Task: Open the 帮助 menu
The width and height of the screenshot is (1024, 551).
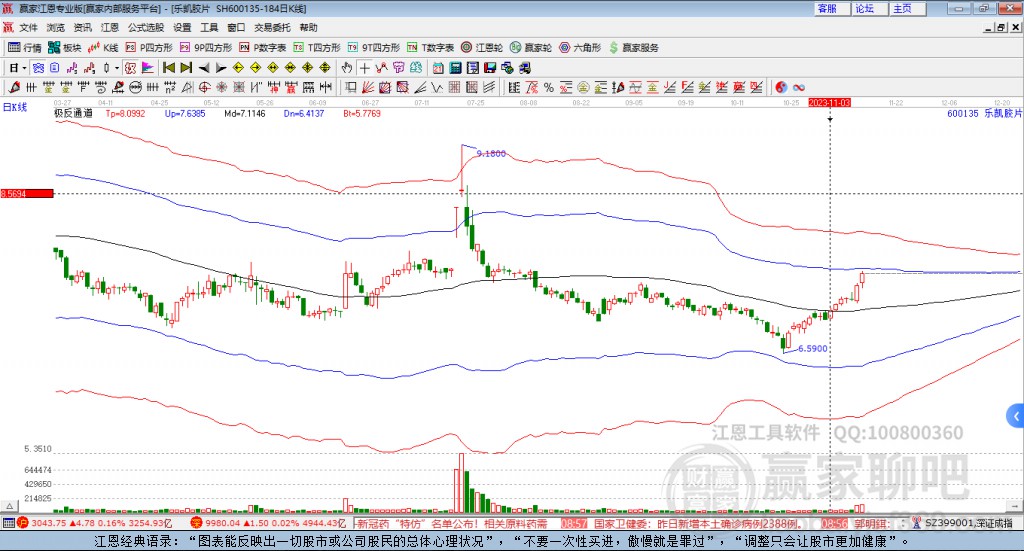Action: point(308,27)
